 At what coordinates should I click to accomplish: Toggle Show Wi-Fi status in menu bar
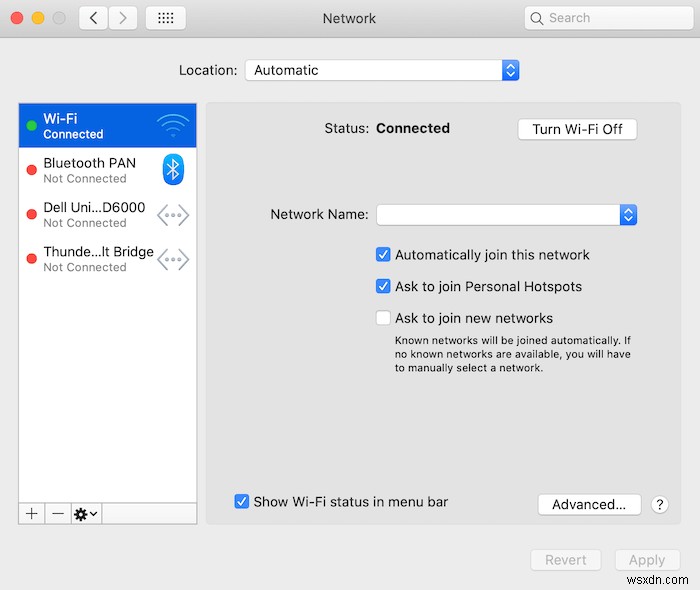point(241,502)
